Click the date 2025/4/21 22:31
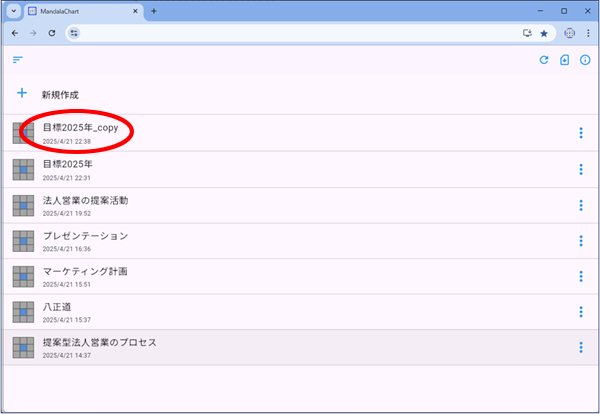Image resolution: width=600 pixels, height=414 pixels. pyautogui.click(x=67, y=178)
